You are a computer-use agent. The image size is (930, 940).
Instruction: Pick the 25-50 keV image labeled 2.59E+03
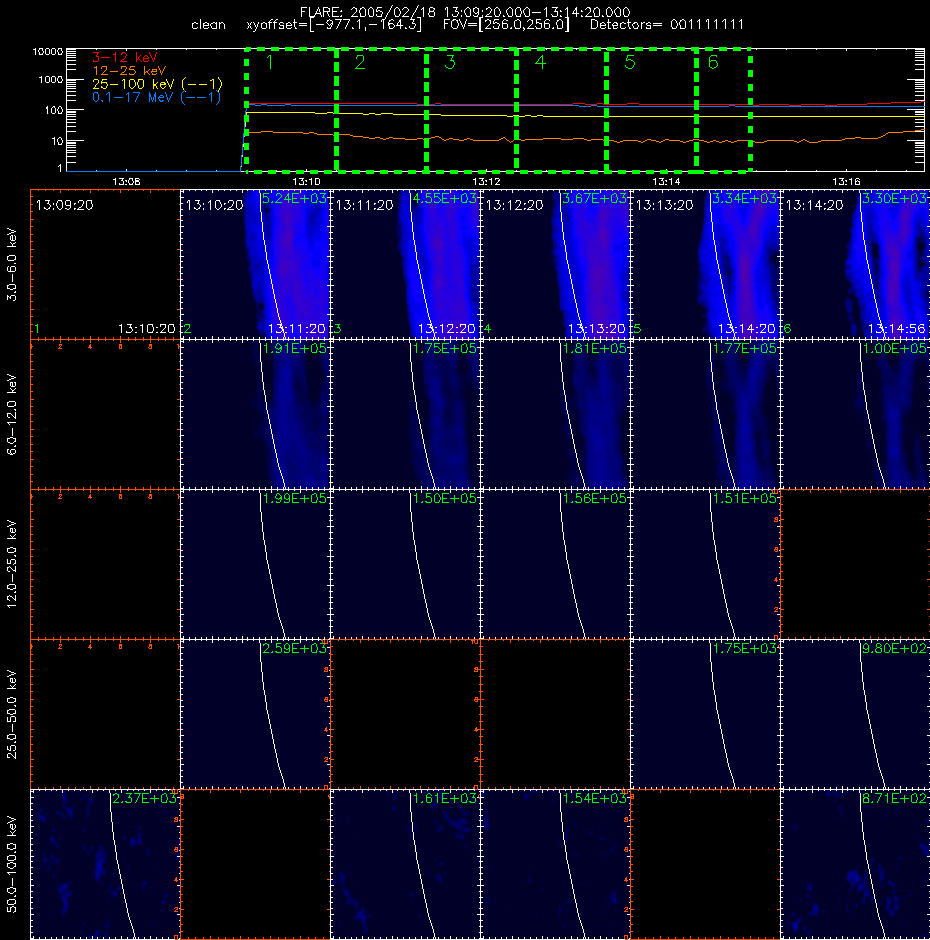(255, 714)
